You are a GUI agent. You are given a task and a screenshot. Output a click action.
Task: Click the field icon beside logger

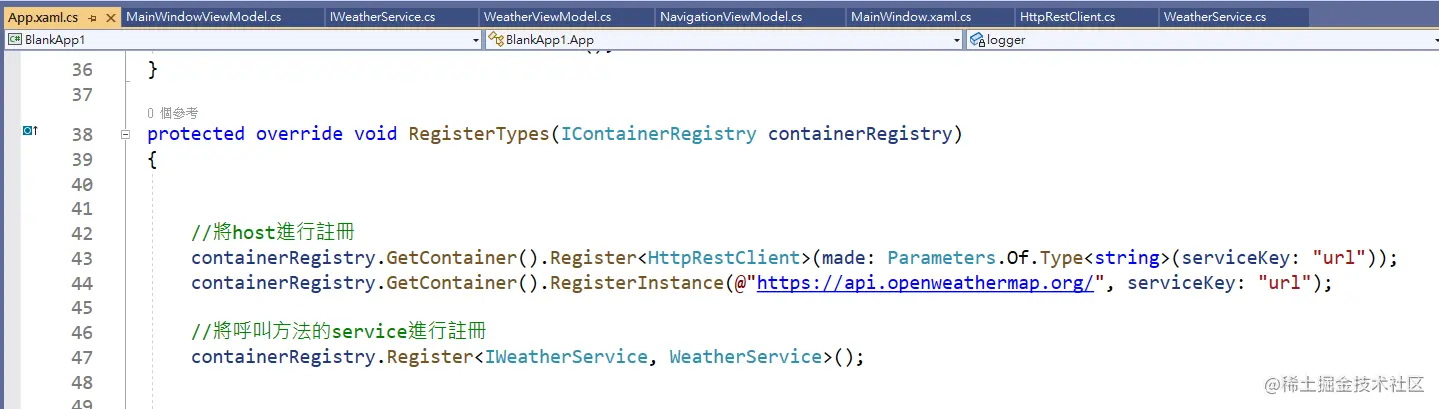click(978, 40)
